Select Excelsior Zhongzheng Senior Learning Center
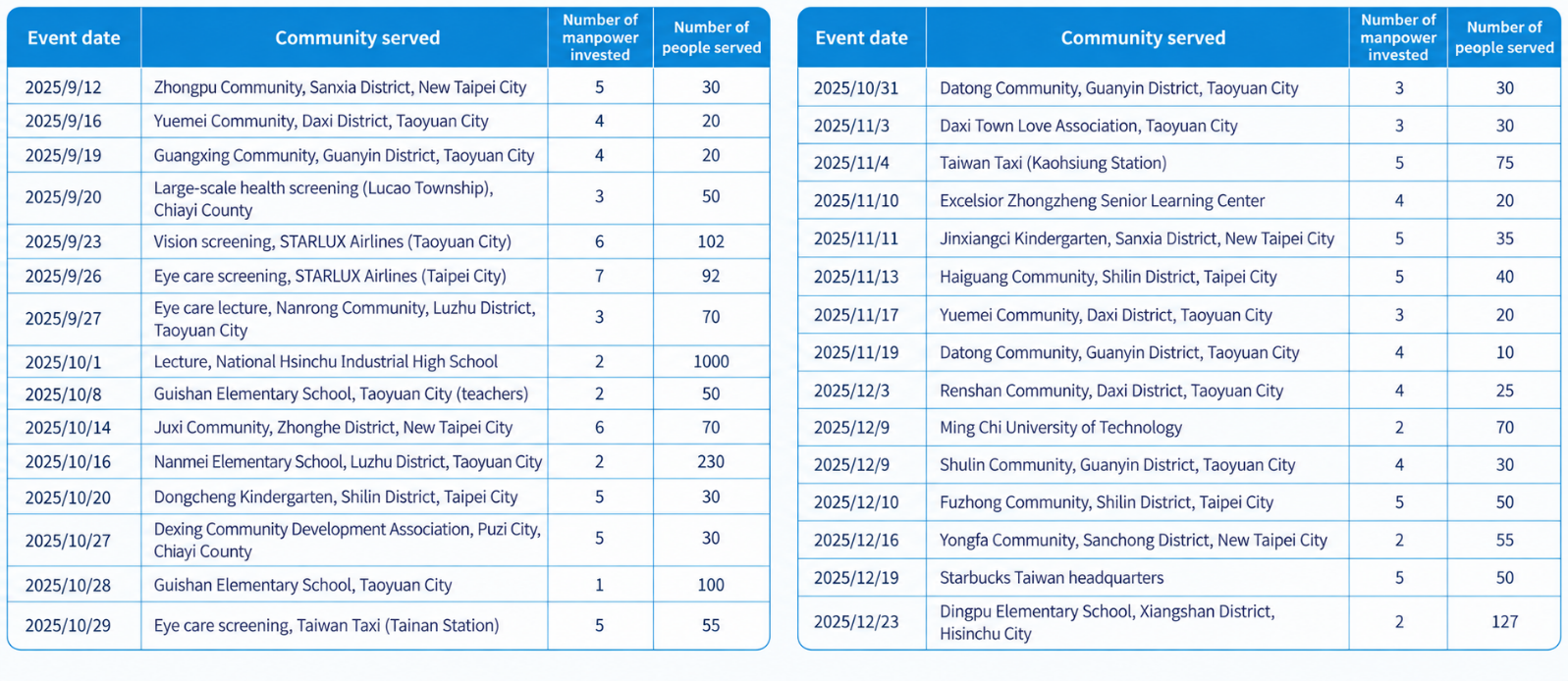This screenshot has width=1568, height=681. (1102, 201)
